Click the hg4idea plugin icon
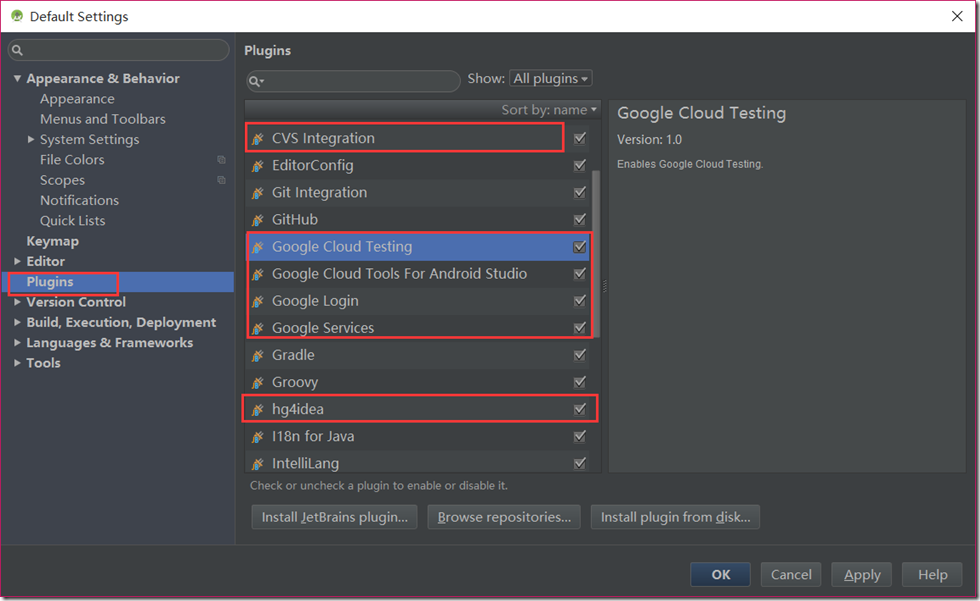Image resolution: width=980 pixels, height=601 pixels. (x=258, y=409)
